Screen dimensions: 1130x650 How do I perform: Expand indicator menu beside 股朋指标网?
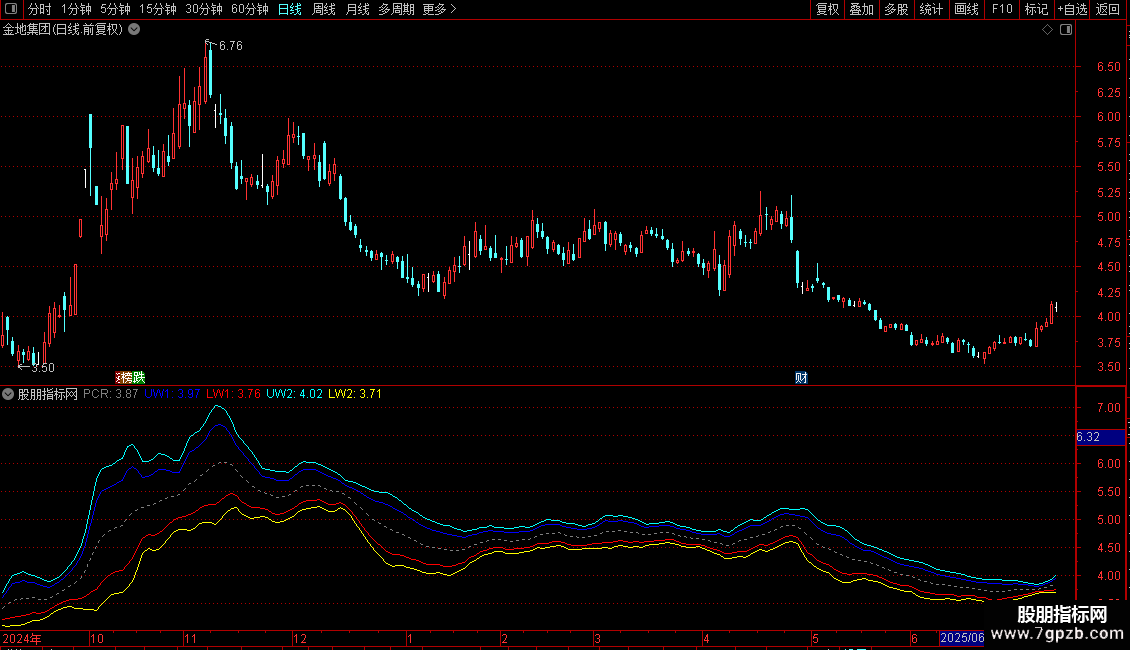click(8, 394)
